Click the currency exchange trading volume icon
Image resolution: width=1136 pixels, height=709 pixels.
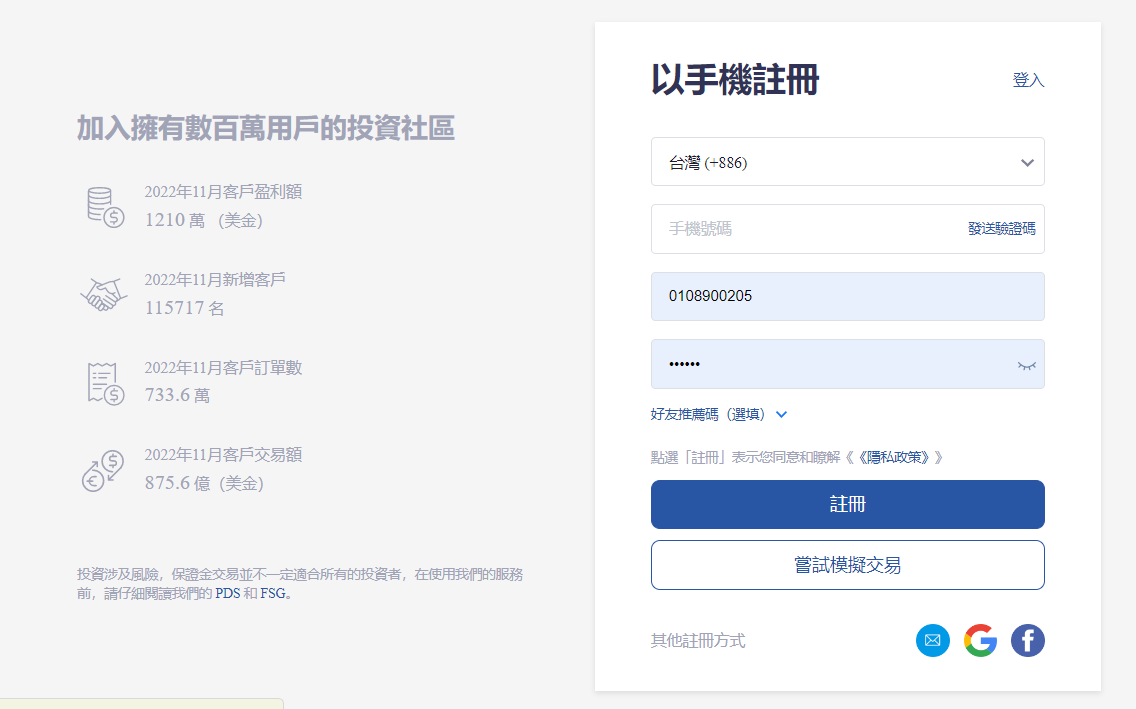point(104,470)
